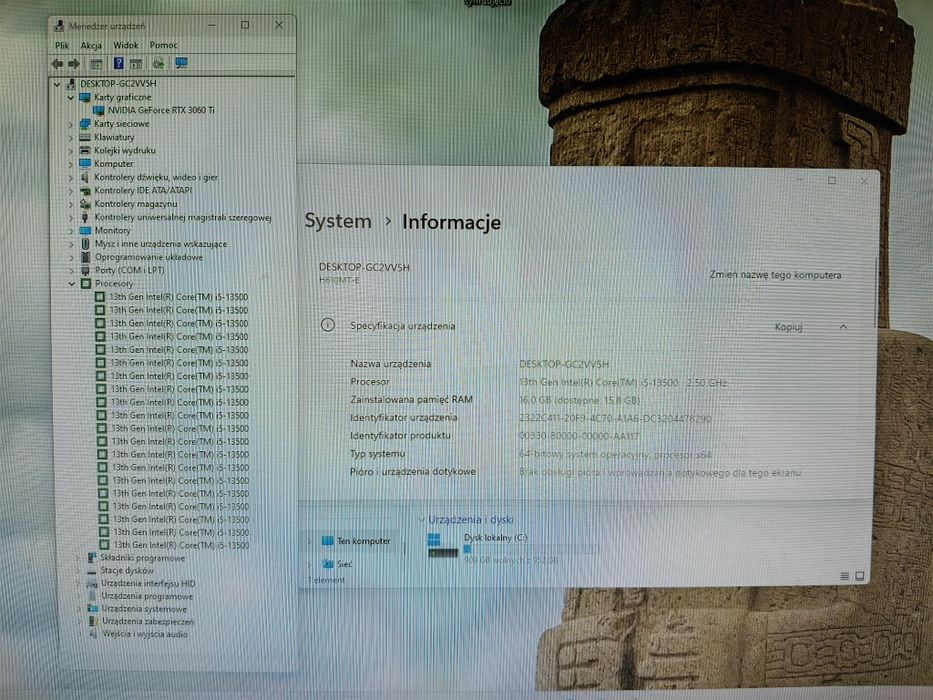Image resolution: width=933 pixels, height=700 pixels.
Task: Click the Typ systemu value text
Action: click(x=615, y=455)
